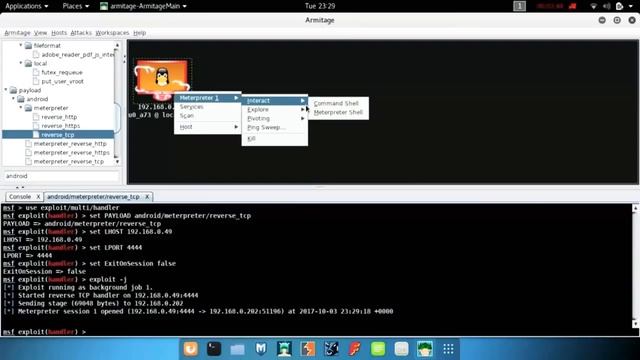
Task: Open the Maltego dock icon with blue M
Action: [261, 349]
